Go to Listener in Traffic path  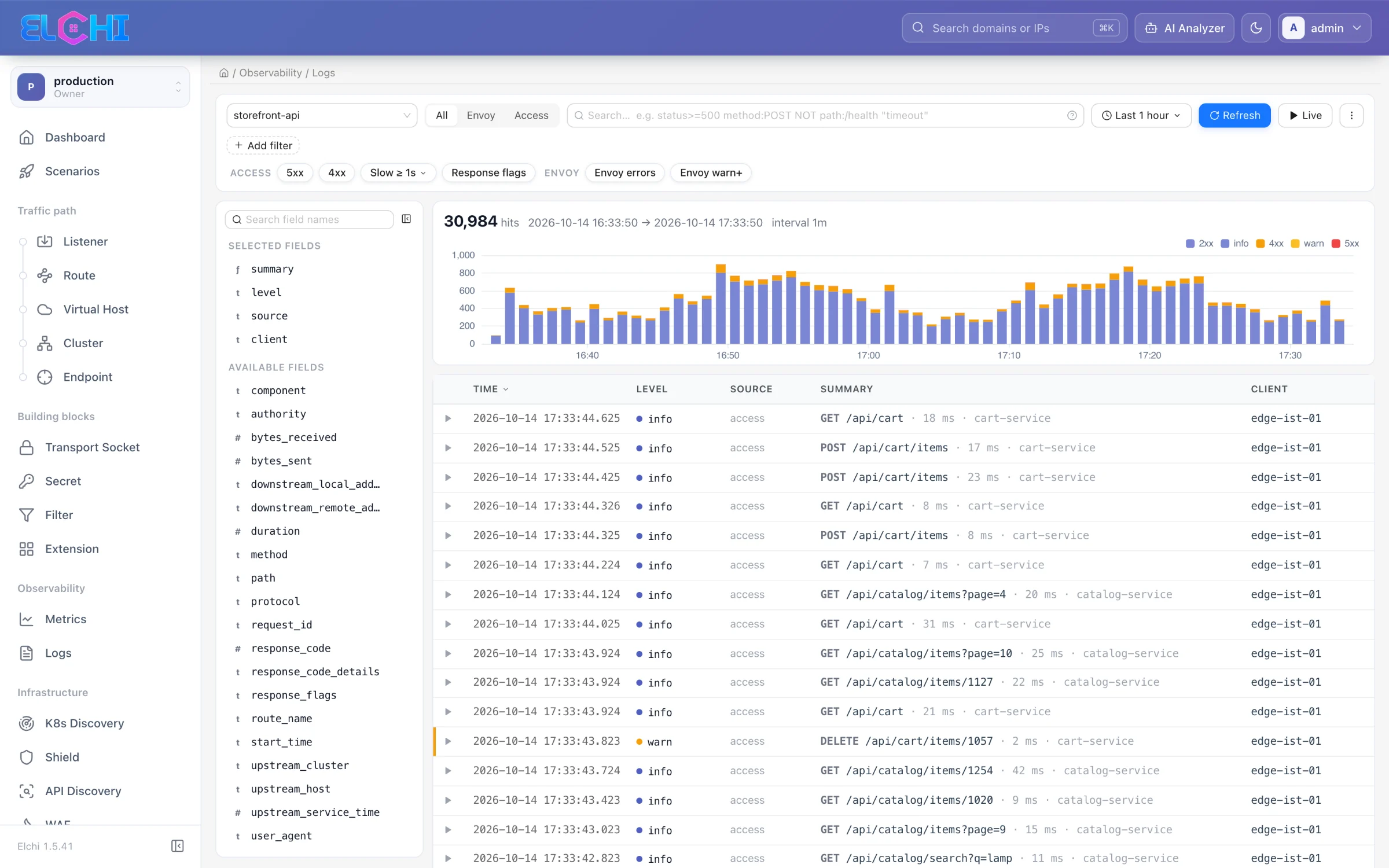(85, 241)
